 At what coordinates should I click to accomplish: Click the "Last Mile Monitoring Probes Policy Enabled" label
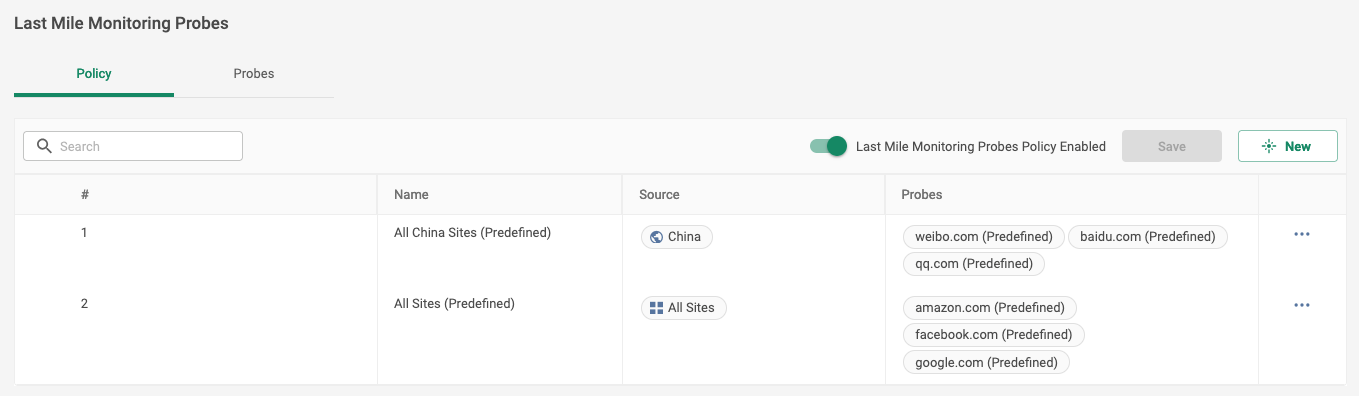[981, 147]
